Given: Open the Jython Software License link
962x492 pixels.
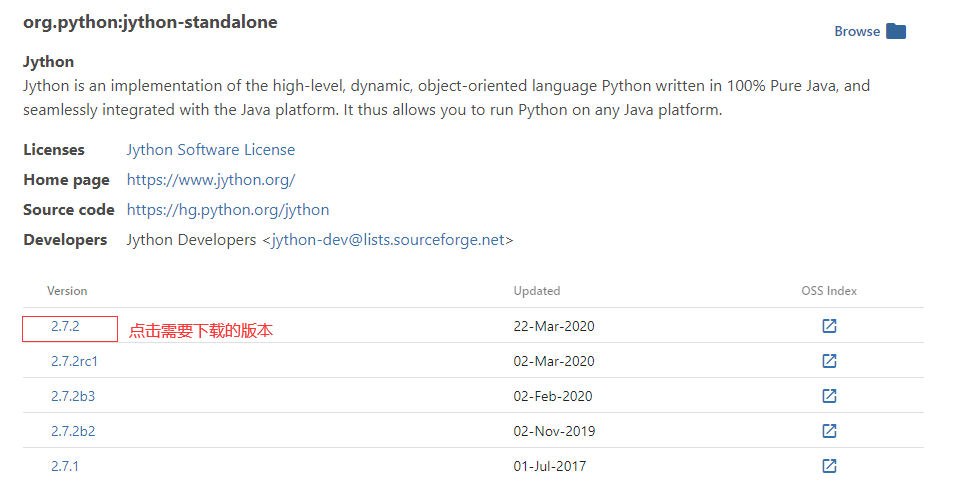Looking at the screenshot, I should [210, 150].
